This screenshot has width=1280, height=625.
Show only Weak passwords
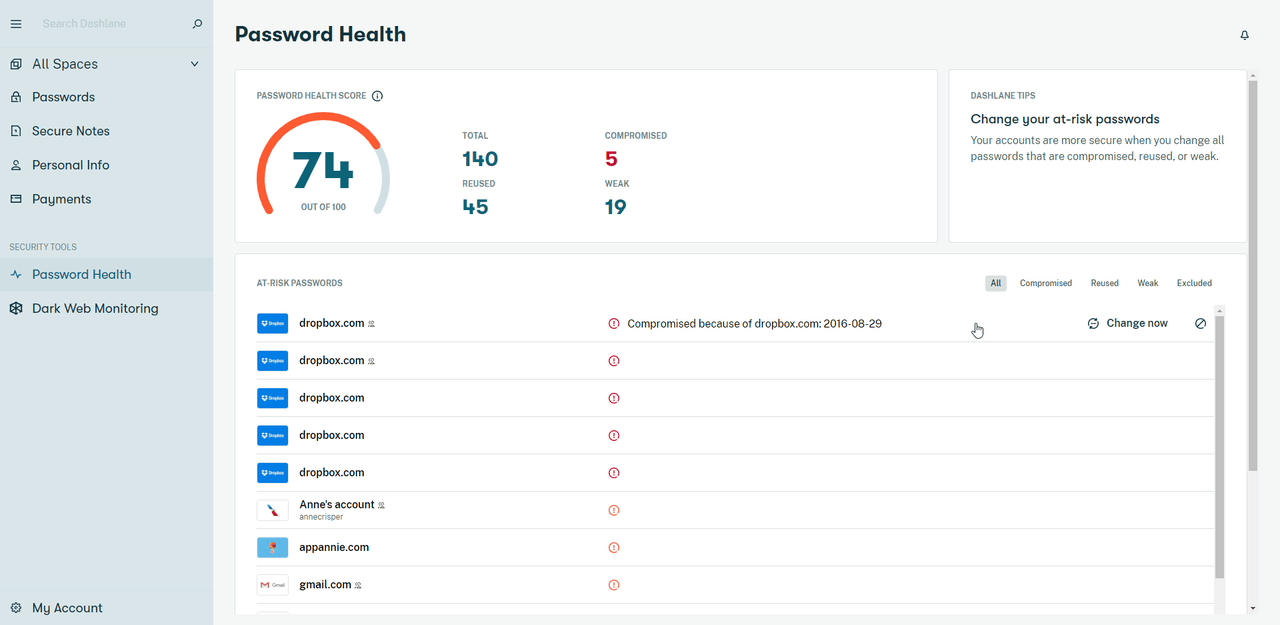[x=1147, y=283]
